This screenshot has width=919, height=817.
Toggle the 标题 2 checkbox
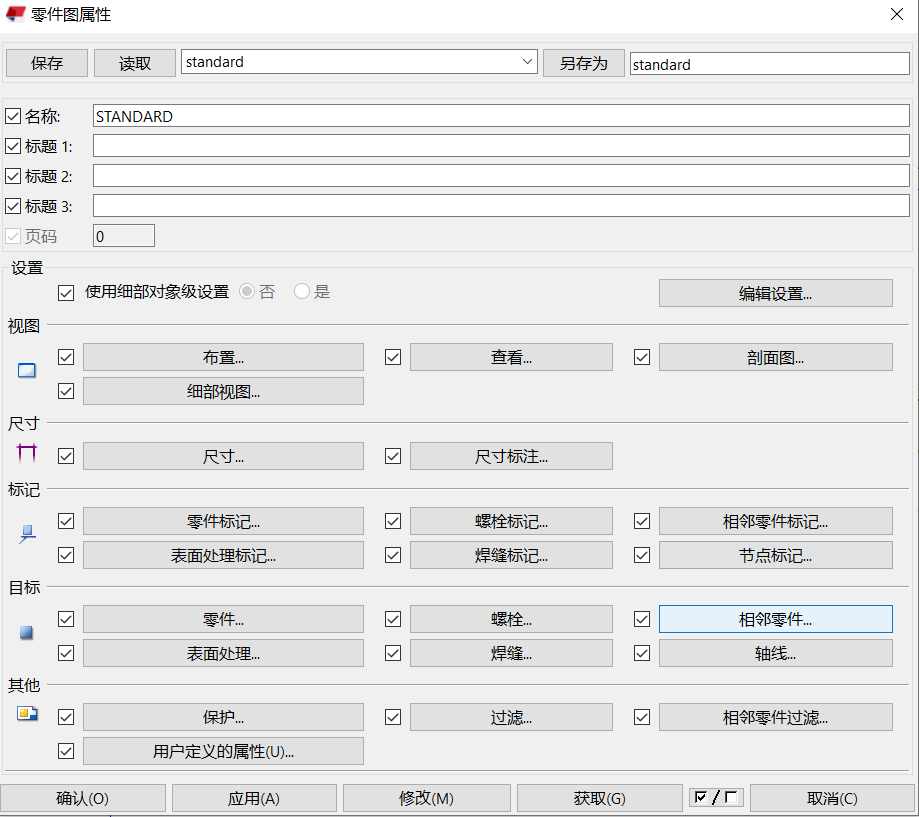(13, 176)
